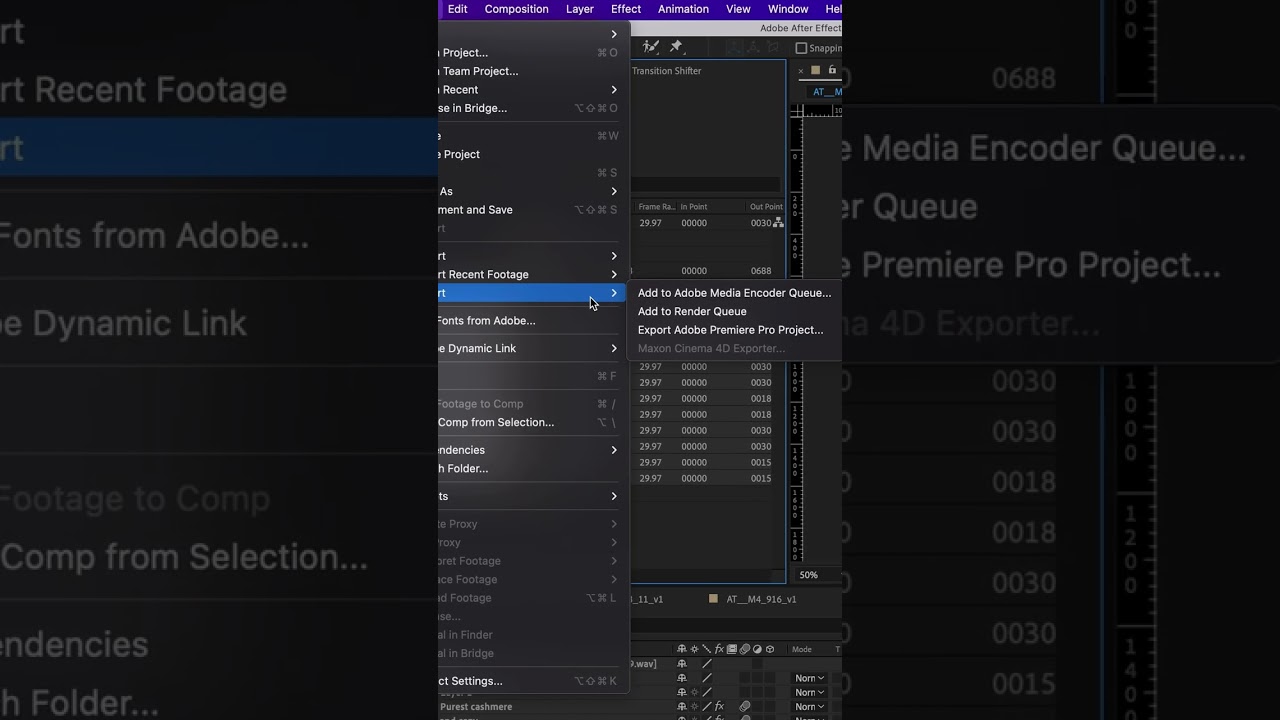Select New Comp from Selection entry

pyautogui.click(x=533, y=422)
